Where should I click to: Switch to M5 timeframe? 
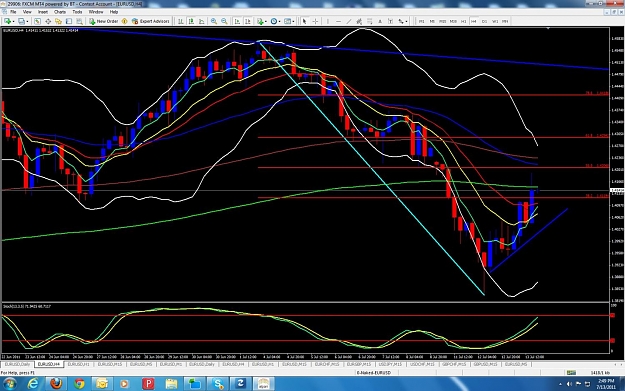[x=432, y=21]
